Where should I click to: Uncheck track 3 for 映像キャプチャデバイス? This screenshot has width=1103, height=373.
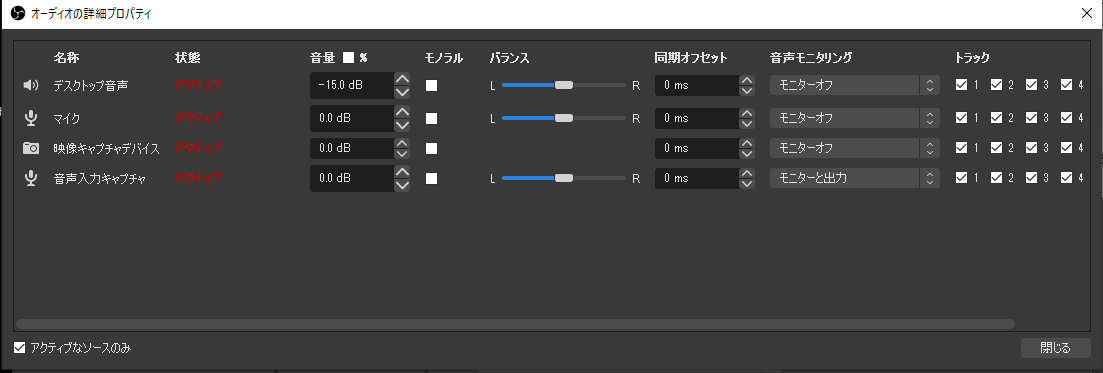(1032, 148)
